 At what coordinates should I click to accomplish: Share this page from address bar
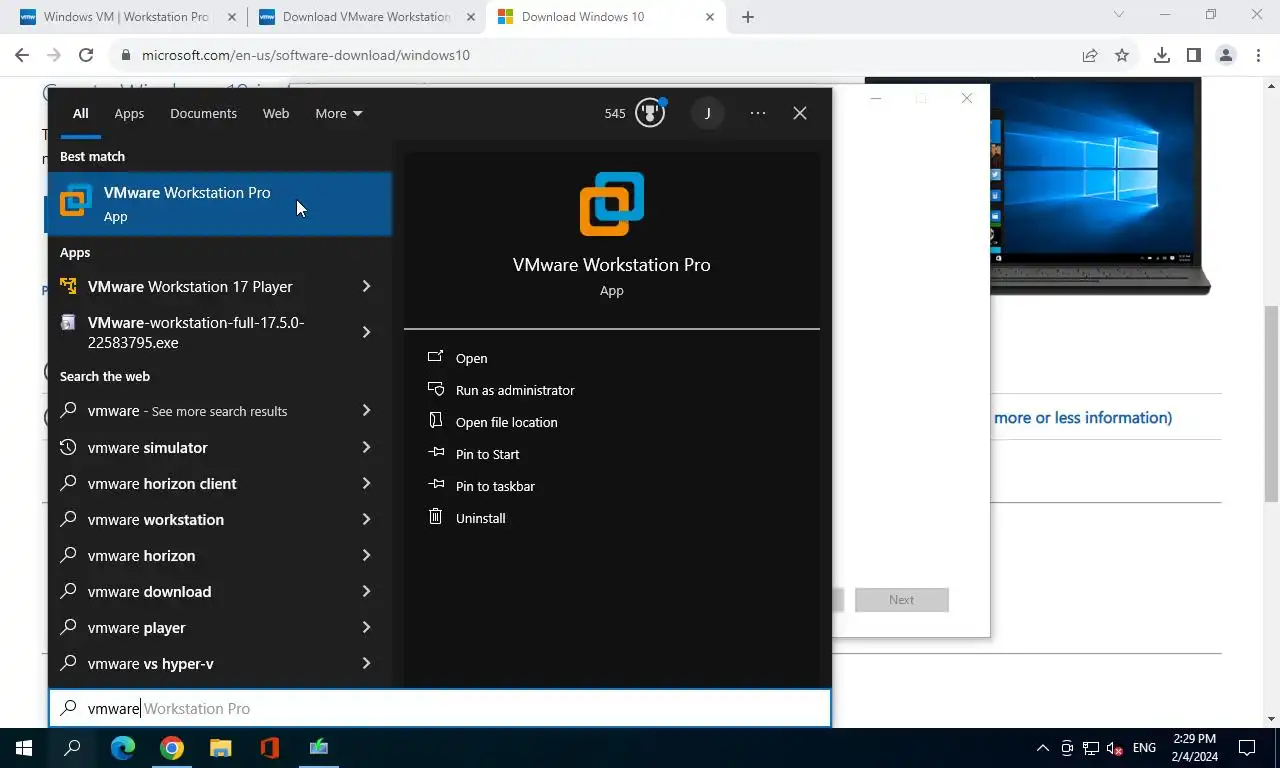coord(1090,55)
